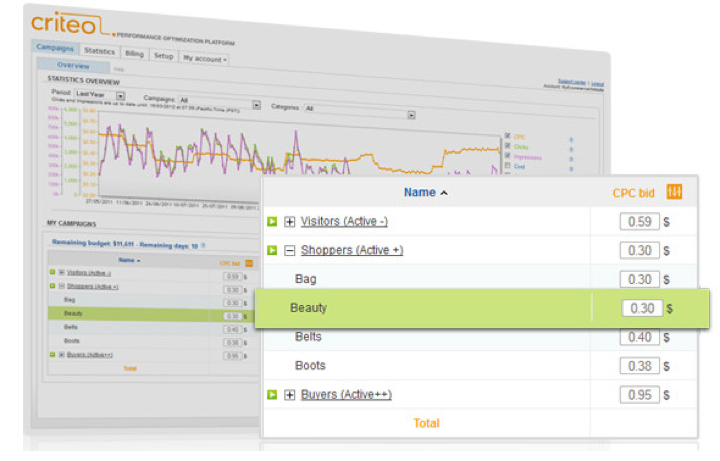The image size is (720, 461).
Task: Open the Billing tab
Action: click(x=134, y=53)
